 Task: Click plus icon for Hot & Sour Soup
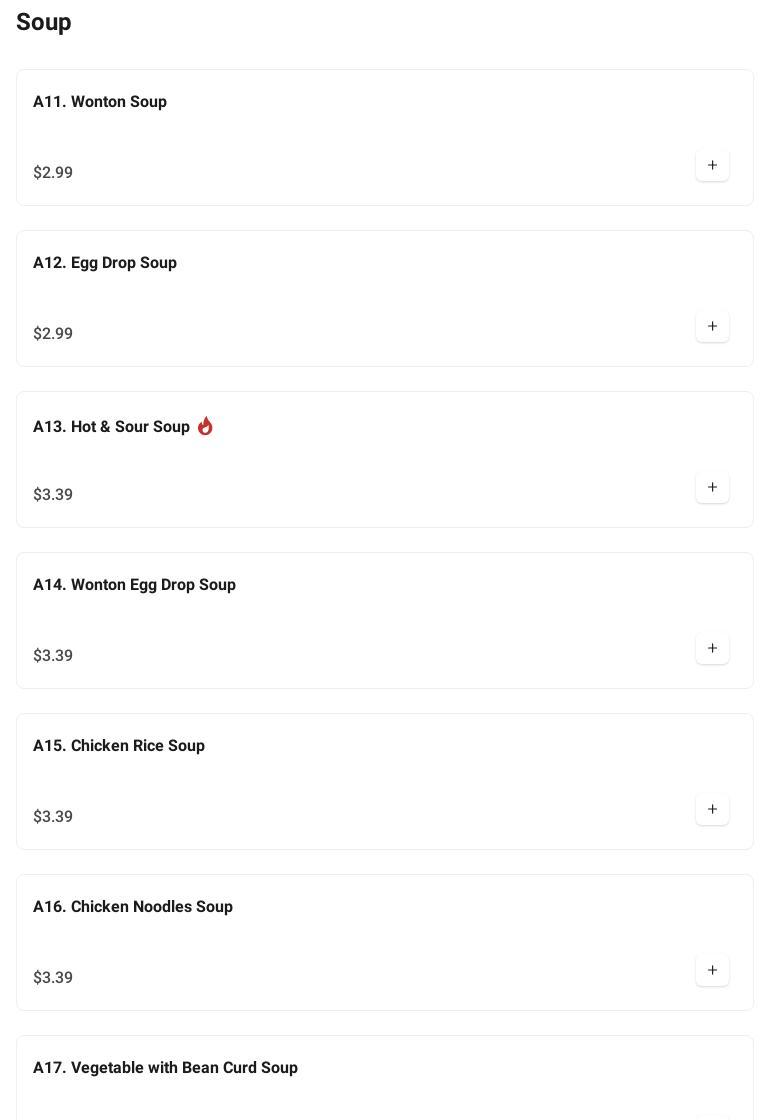click(712, 487)
